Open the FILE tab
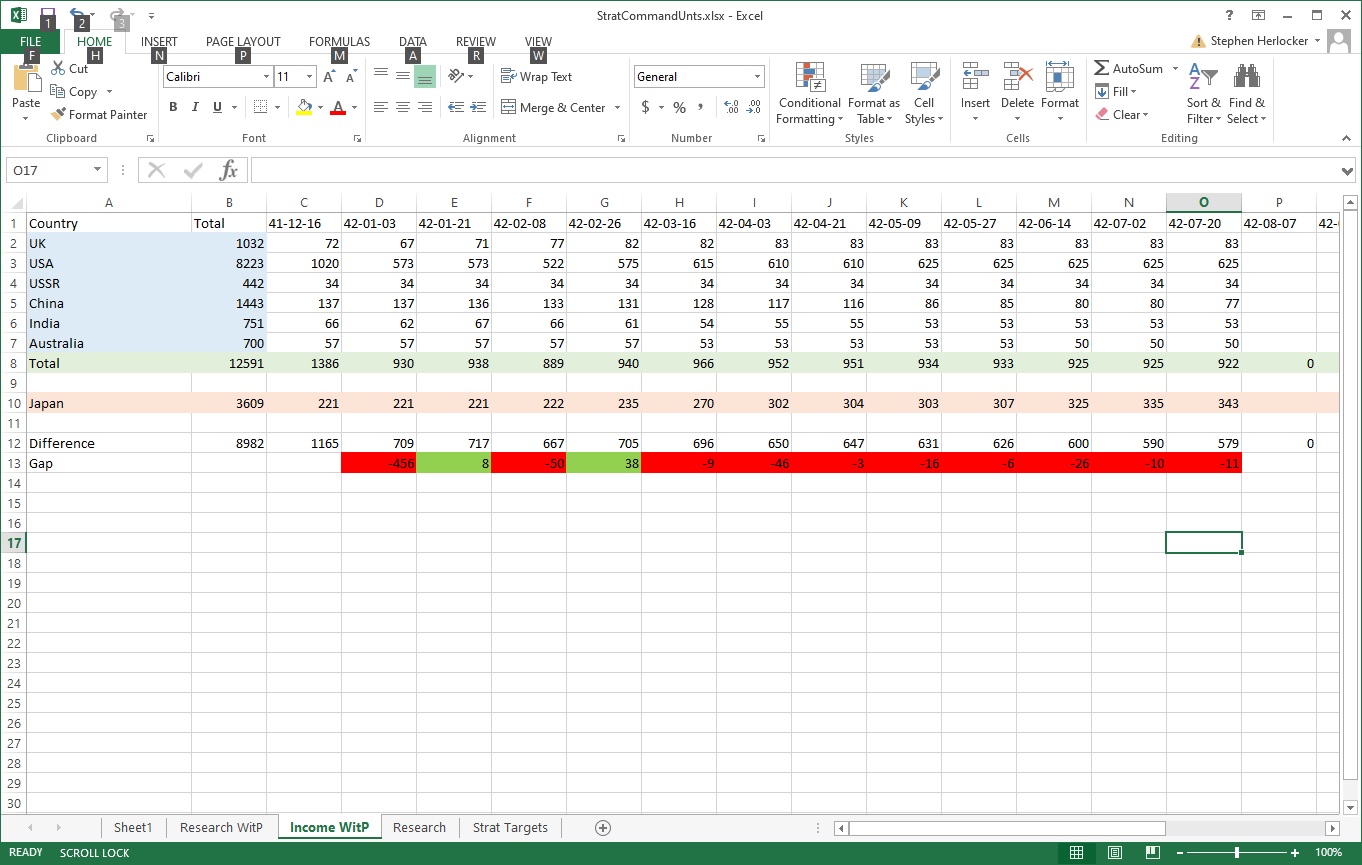 click(31, 42)
